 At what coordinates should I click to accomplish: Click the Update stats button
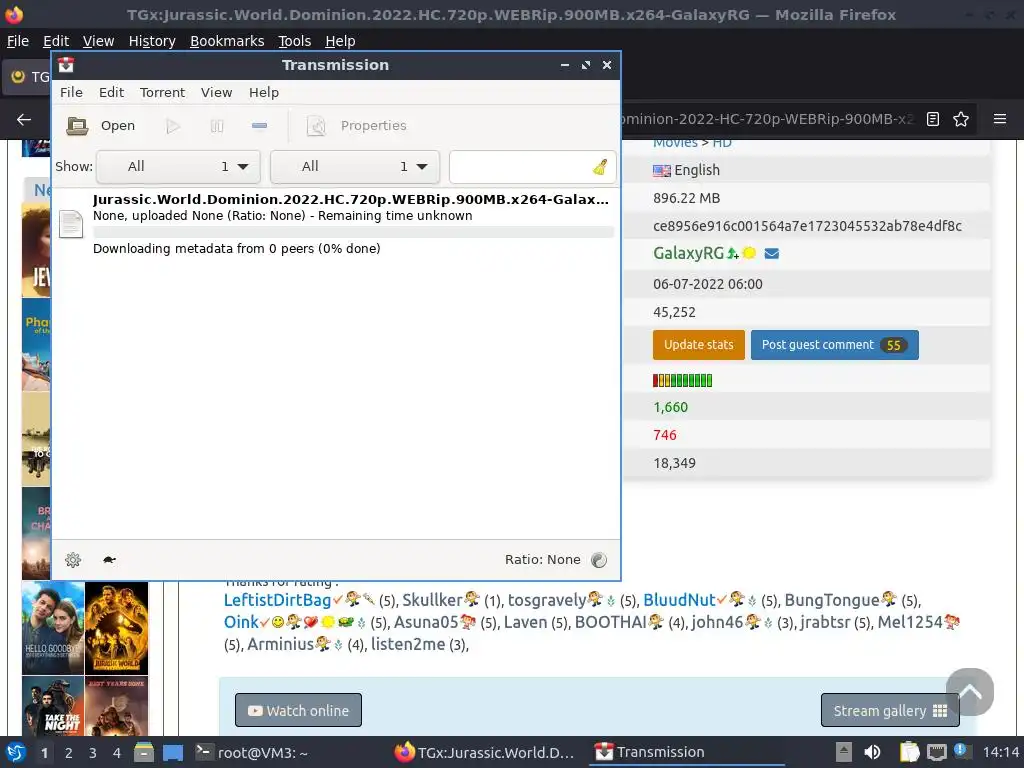pyautogui.click(x=698, y=345)
